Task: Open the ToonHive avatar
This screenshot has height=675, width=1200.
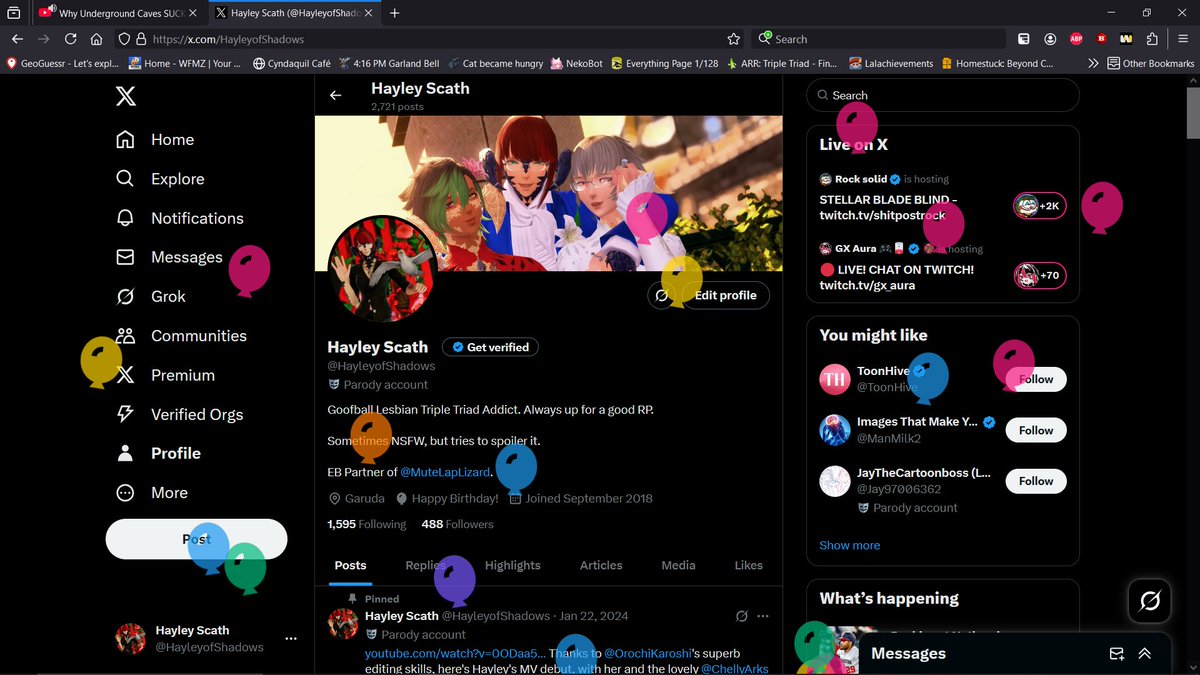Action: (x=835, y=379)
